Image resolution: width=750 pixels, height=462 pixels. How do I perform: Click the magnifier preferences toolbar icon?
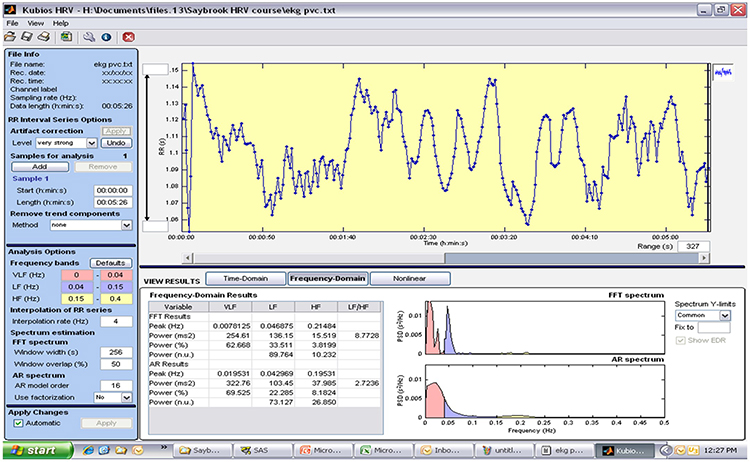coord(89,36)
